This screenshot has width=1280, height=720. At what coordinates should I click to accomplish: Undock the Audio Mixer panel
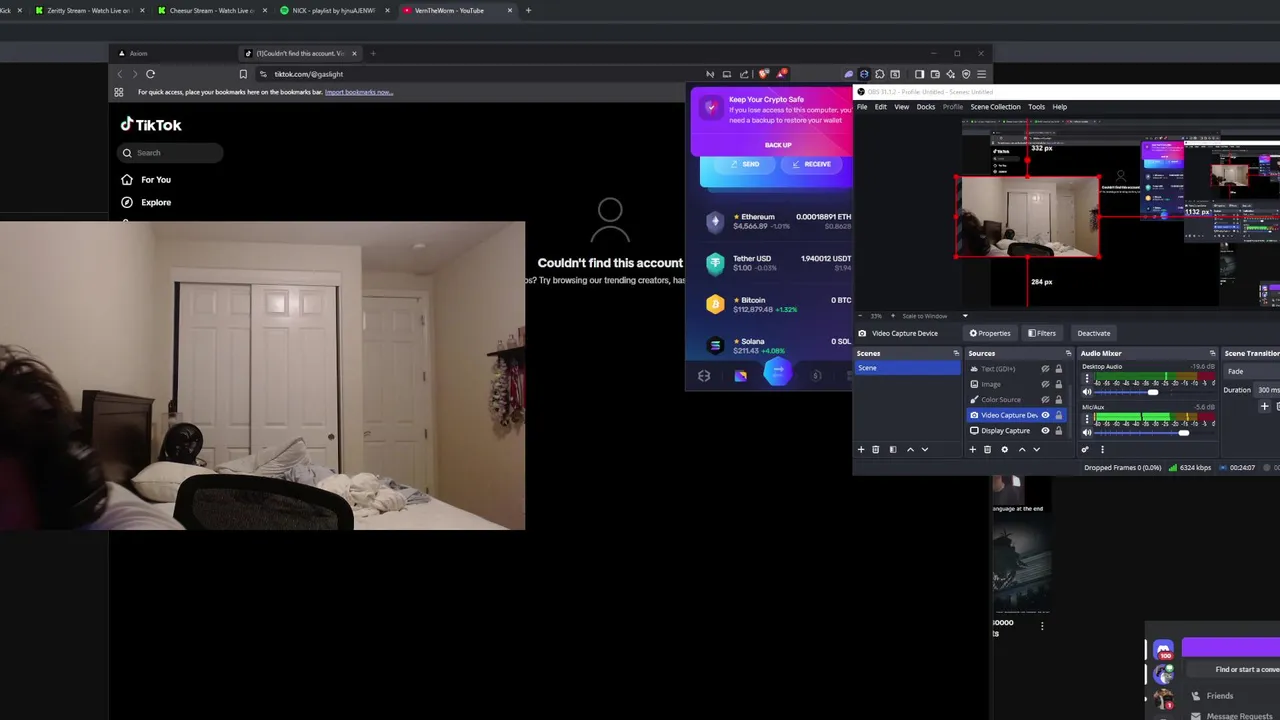click(x=1212, y=353)
